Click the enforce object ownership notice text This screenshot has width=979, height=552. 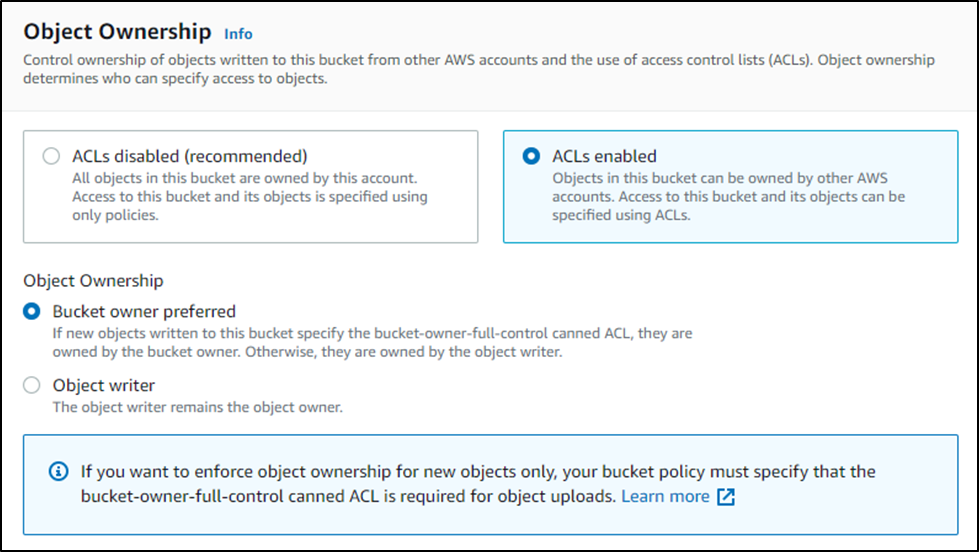(478, 484)
